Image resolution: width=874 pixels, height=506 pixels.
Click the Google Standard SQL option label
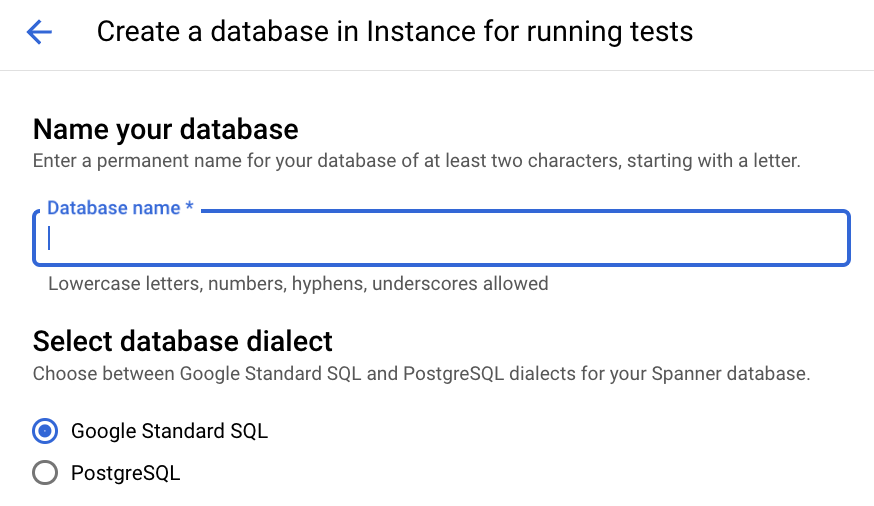click(x=169, y=431)
